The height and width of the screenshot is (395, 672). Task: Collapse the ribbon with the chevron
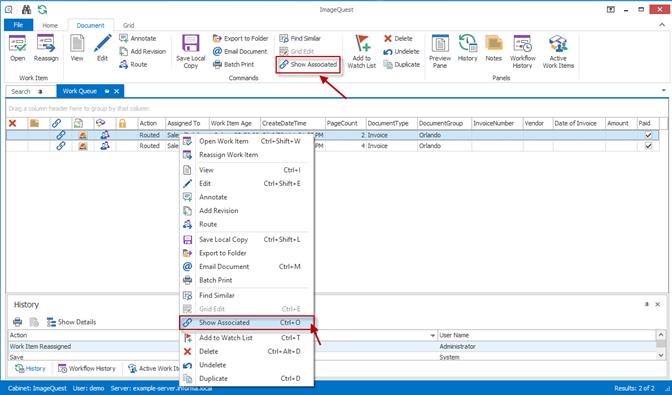(x=662, y=25)
